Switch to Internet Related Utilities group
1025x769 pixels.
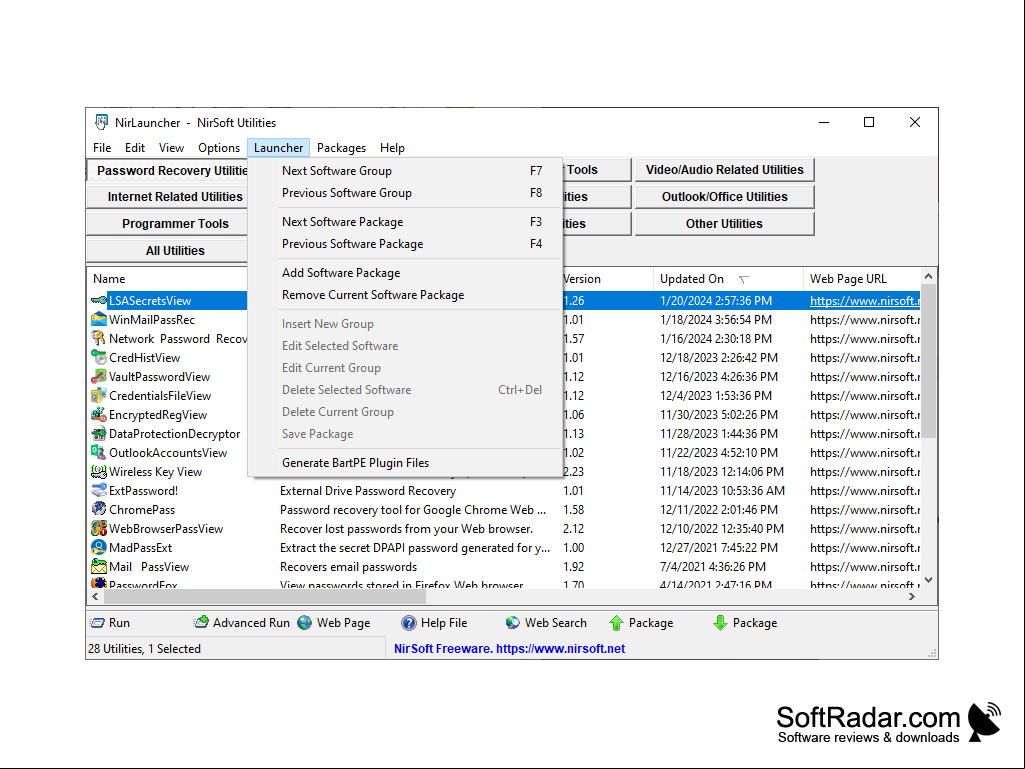pos(167,197)
